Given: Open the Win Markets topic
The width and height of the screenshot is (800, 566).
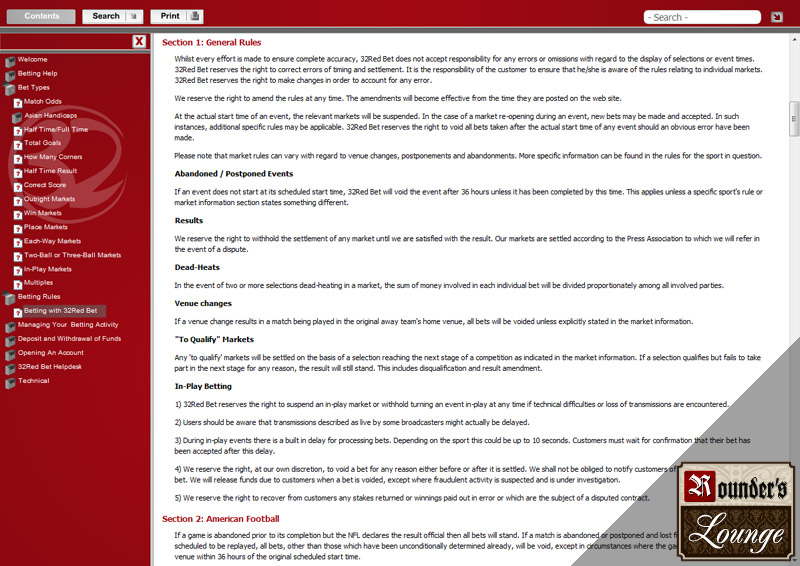Looking at the screenshot, I should pos(43,213).
